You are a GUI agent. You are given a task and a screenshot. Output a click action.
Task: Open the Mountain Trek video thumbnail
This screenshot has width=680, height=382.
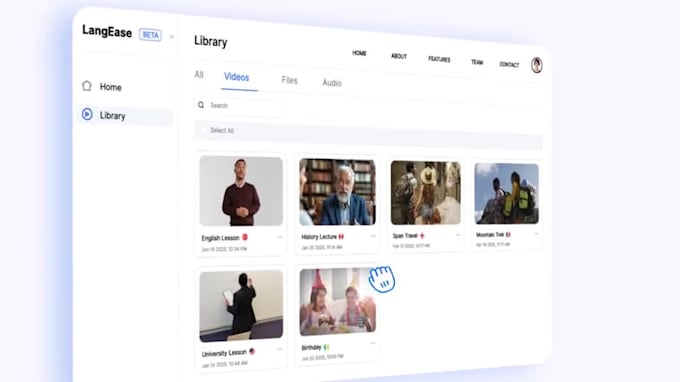[x=507, y=194]
